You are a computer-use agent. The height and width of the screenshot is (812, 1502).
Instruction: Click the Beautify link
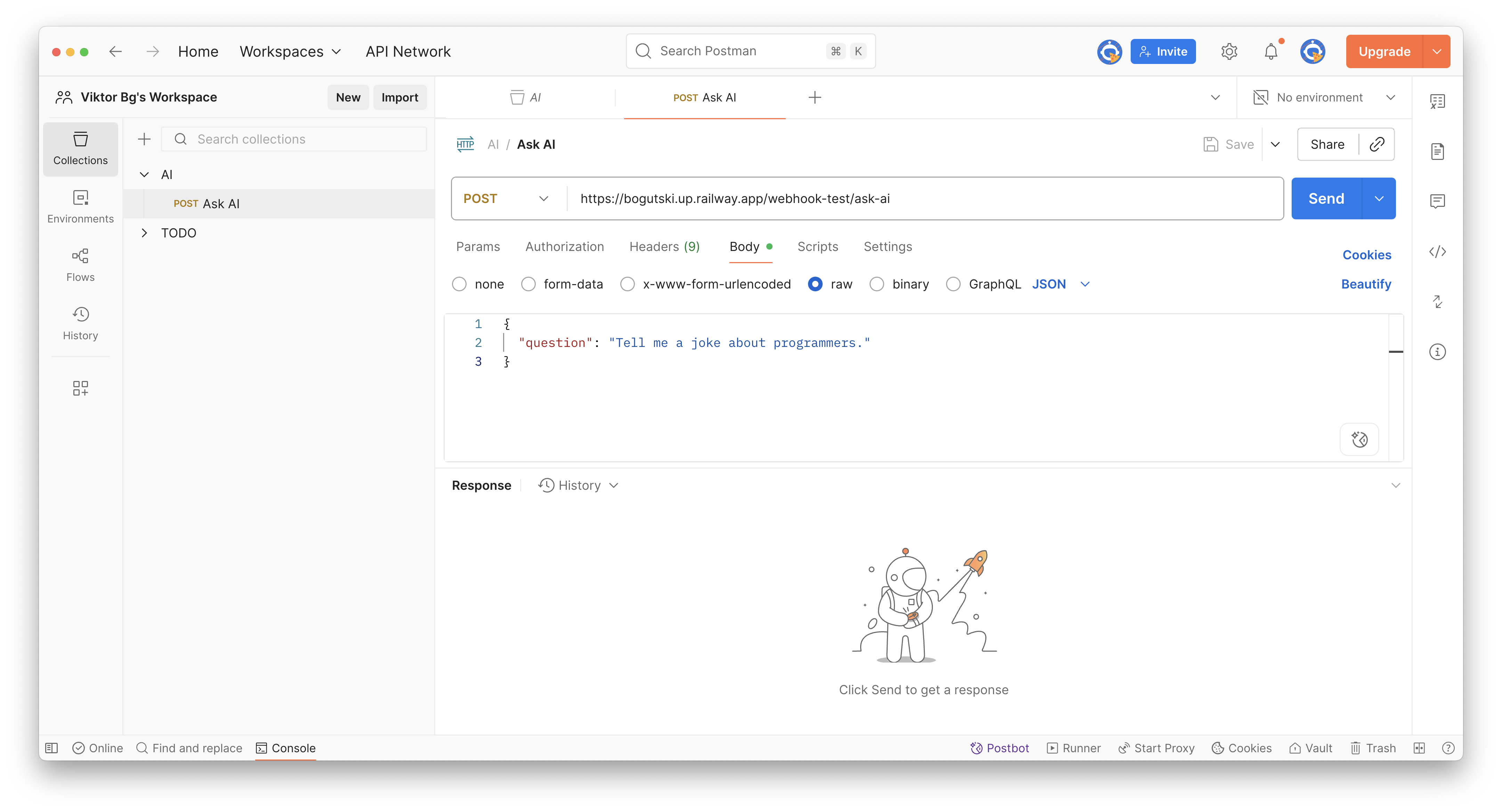point(1366,284)
